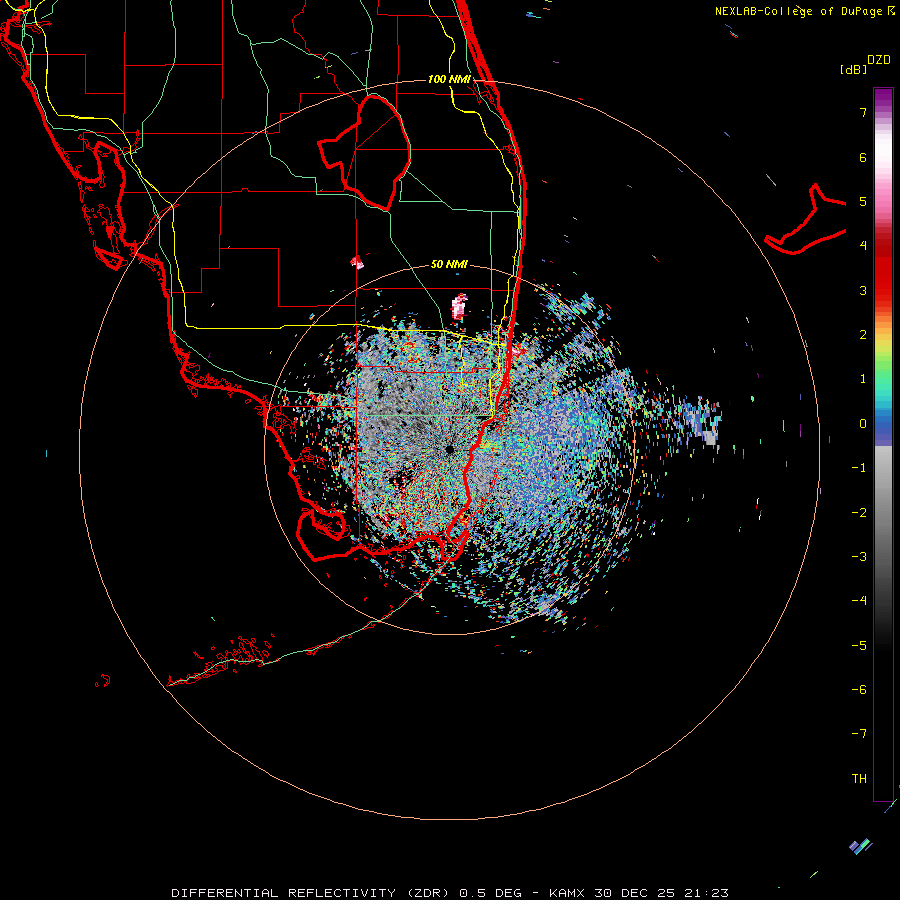Click the scale tick label 4
Viewport: 900px width, 900px height.
tap(863, 246)
